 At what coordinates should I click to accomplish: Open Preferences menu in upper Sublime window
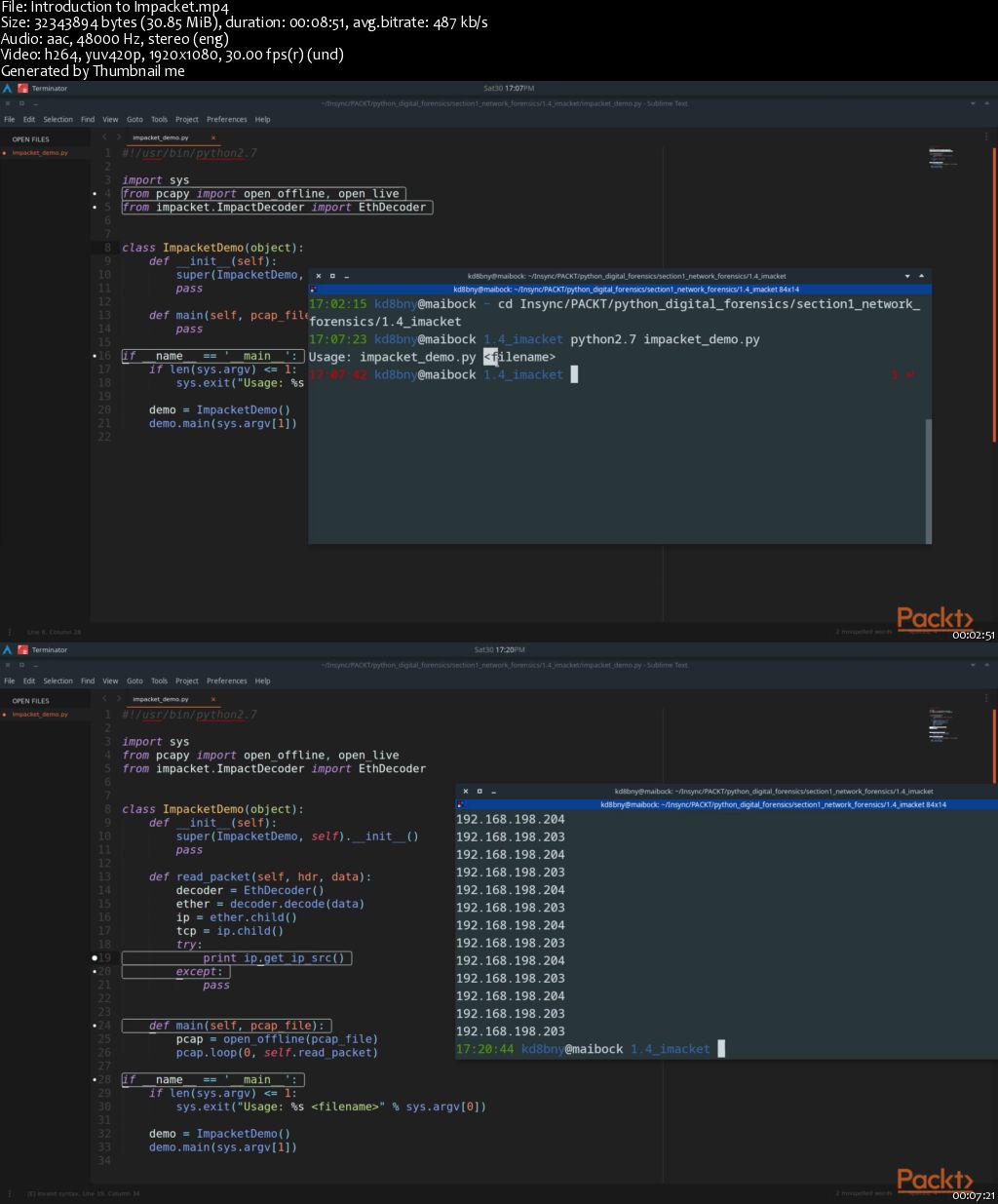pos(226,120)
